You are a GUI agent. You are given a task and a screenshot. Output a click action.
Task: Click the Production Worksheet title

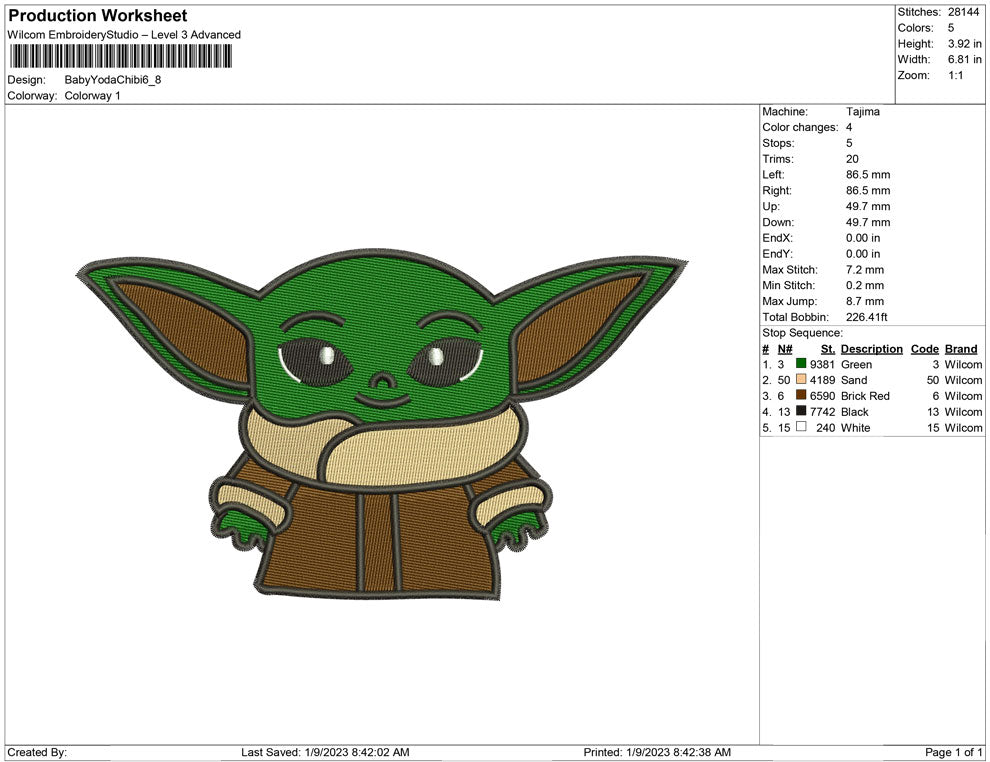[x=97, y=16]
